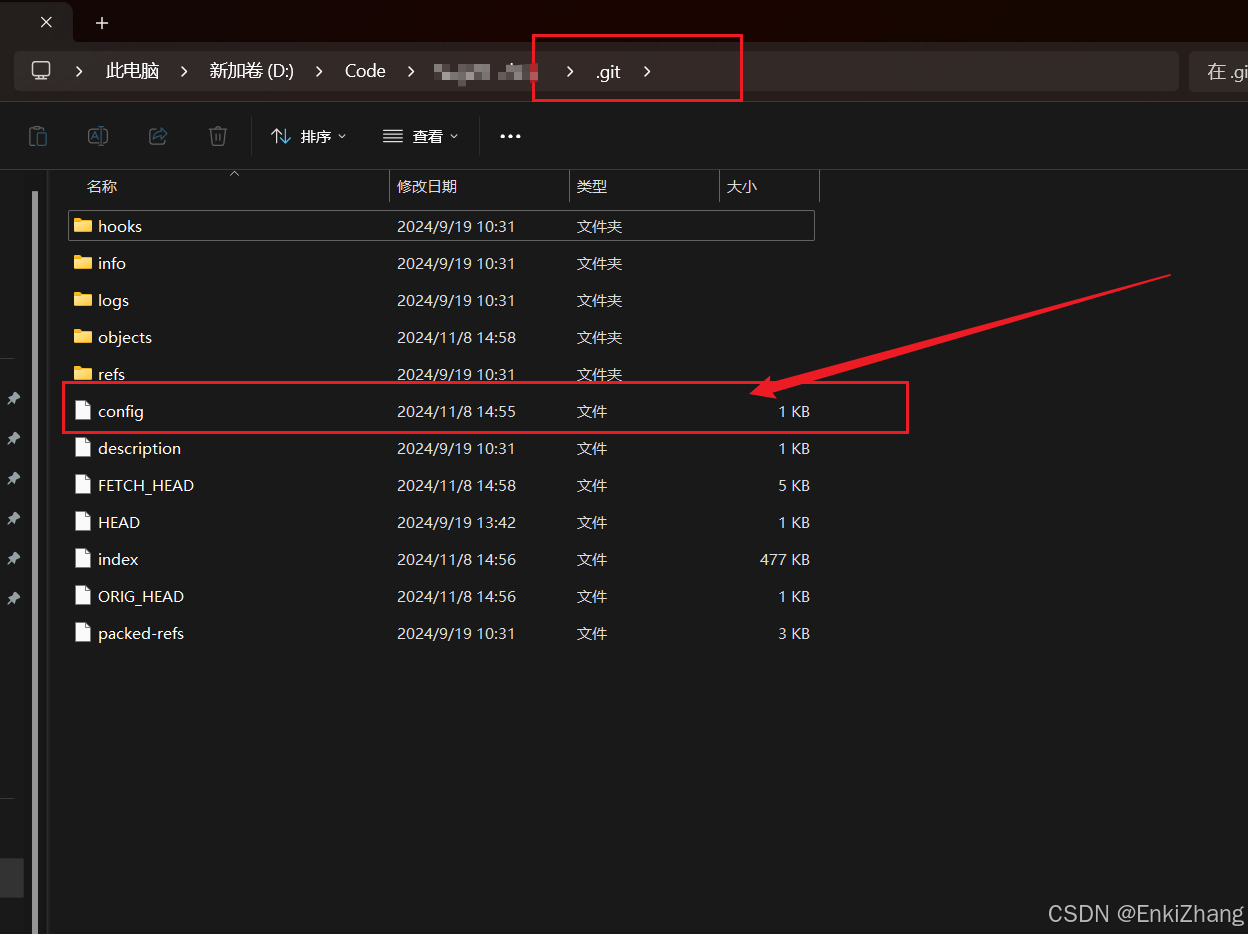
Task: Click the monitor icon in address bar
Action: (41, 71)
